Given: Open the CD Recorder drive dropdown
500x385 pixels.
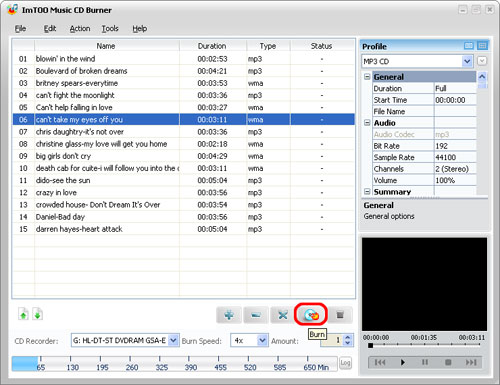Looking at the screenshot, I should point(173,340).
